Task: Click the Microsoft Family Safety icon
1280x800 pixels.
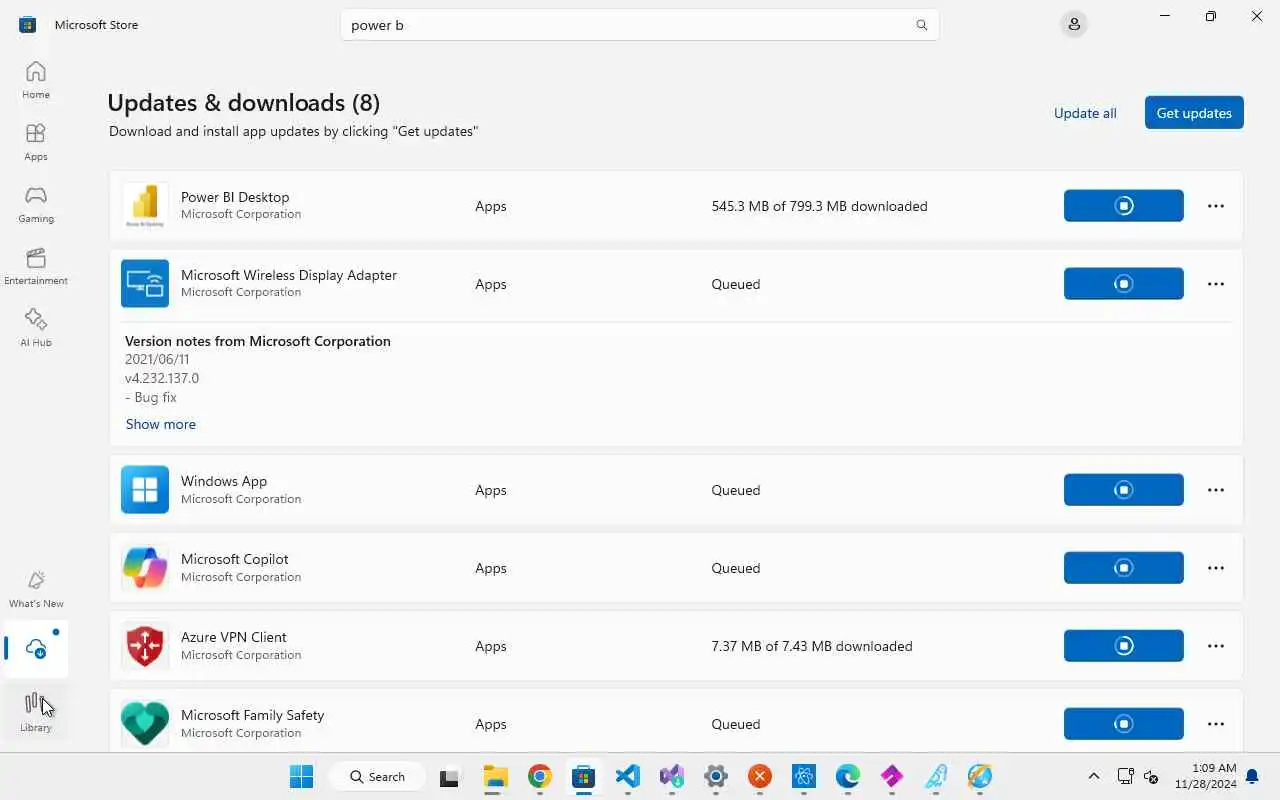Action: coord(145,724)
